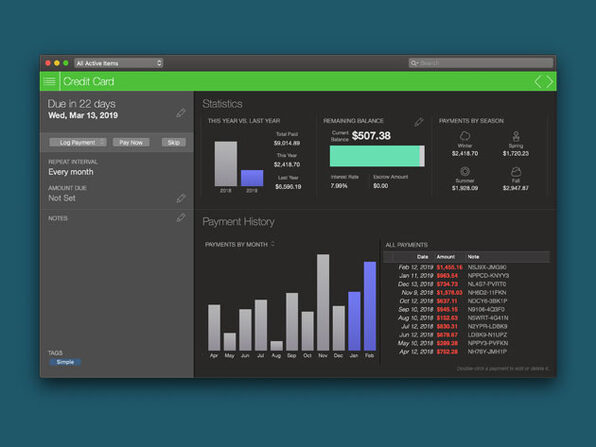Viewport: 596px width, 447px height.
Task: Click the Fall $2,947.87 amount
Action: [516, 188]
